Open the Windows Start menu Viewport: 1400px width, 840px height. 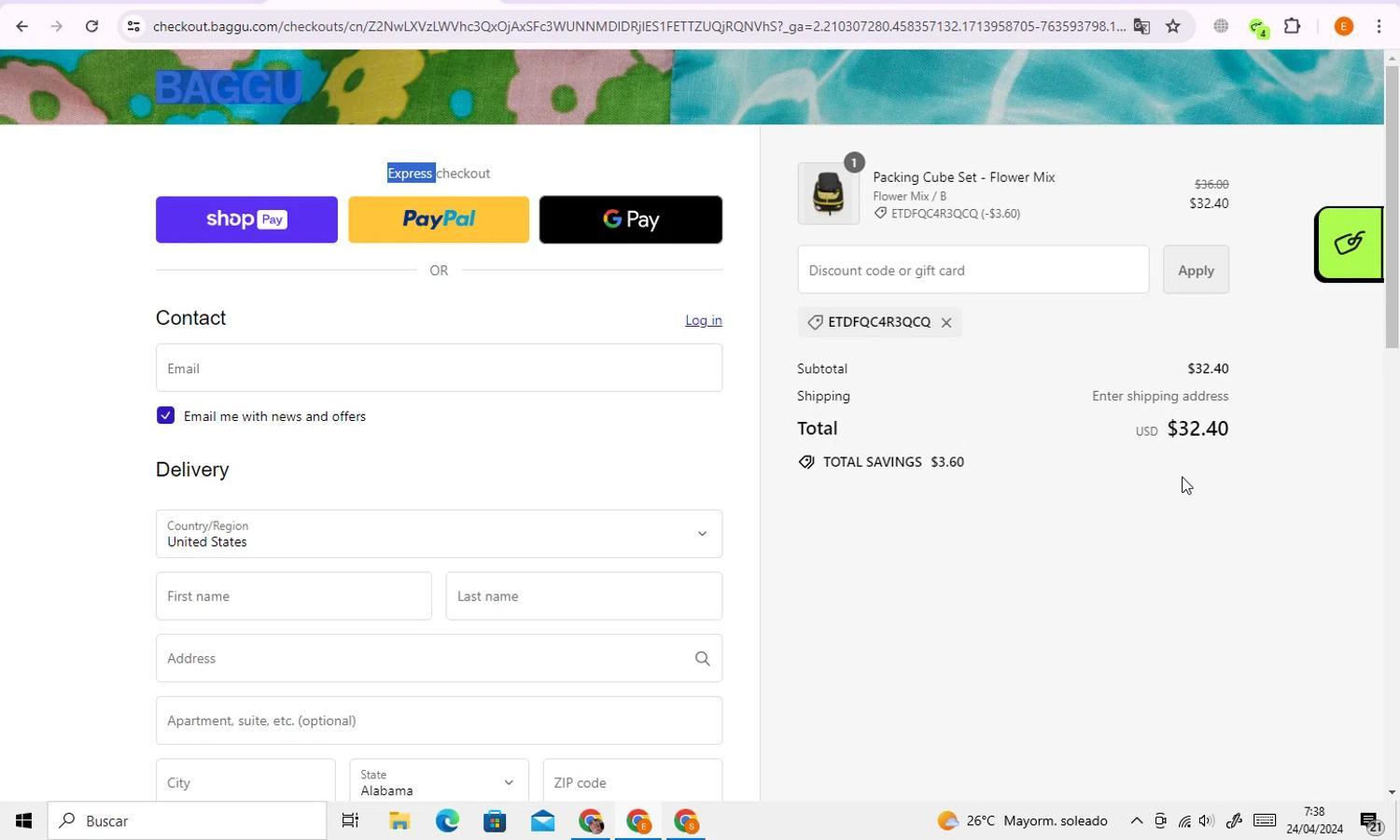click(23, 821)
